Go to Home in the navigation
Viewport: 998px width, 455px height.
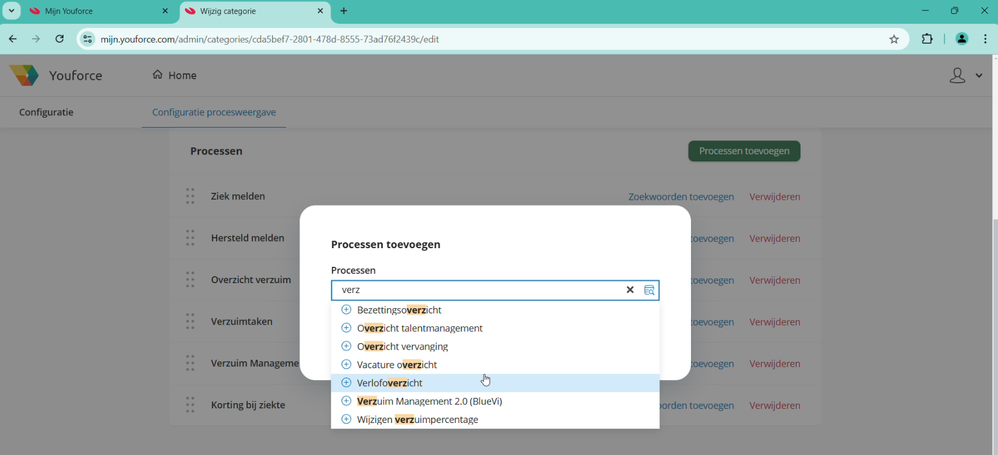click(x=175, y=76)
